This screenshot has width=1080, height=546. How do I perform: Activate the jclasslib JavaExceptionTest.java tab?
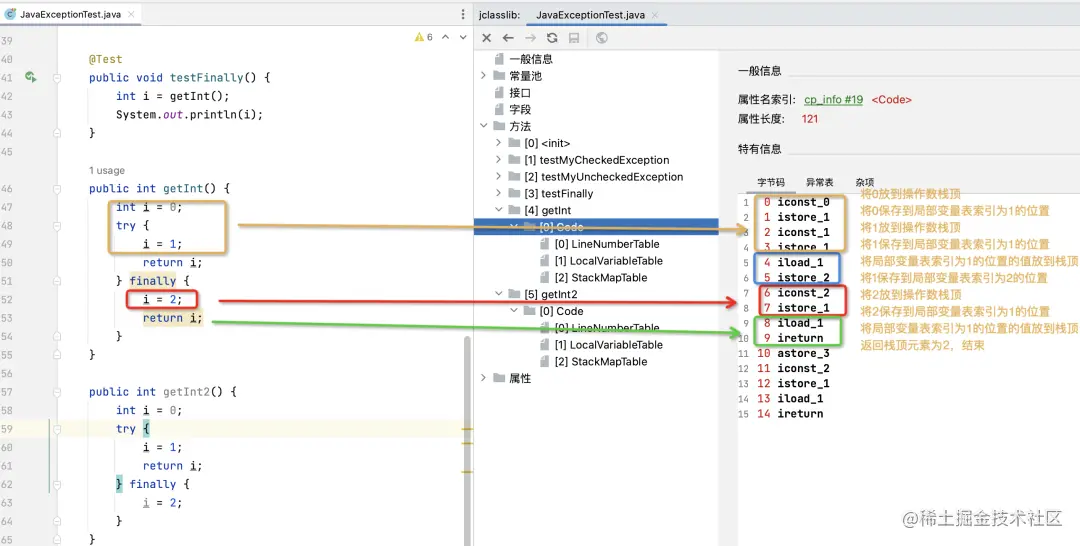[590, 14]
